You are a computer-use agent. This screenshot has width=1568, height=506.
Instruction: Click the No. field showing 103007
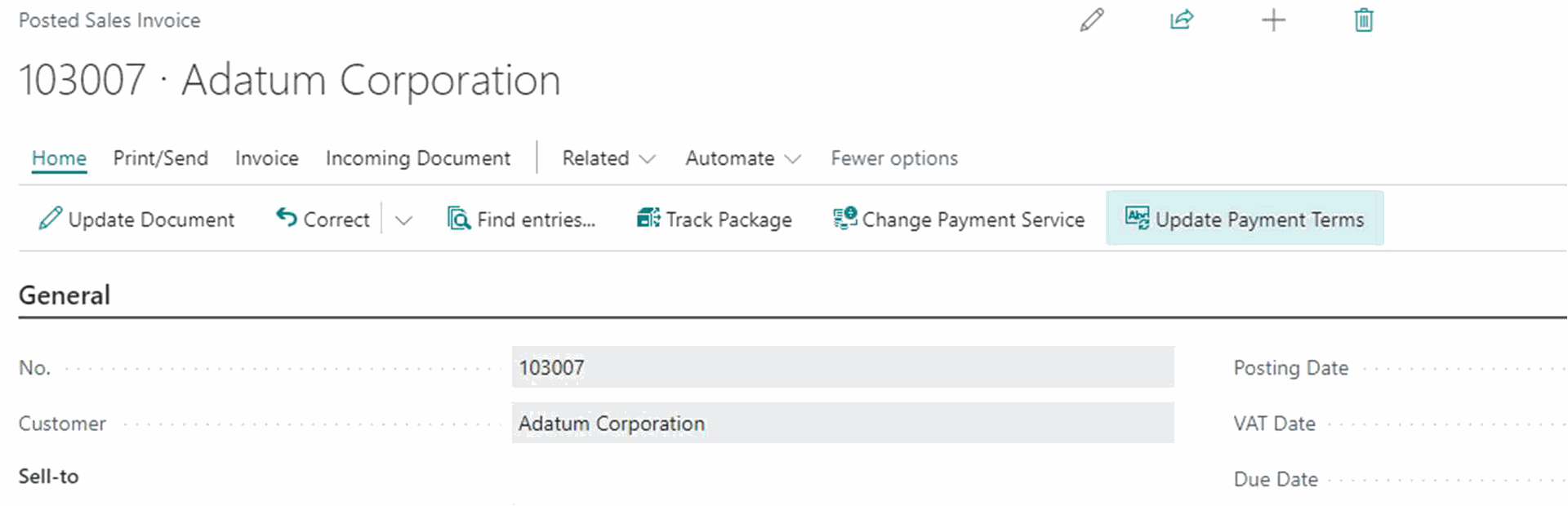click(x=843, y=367)
